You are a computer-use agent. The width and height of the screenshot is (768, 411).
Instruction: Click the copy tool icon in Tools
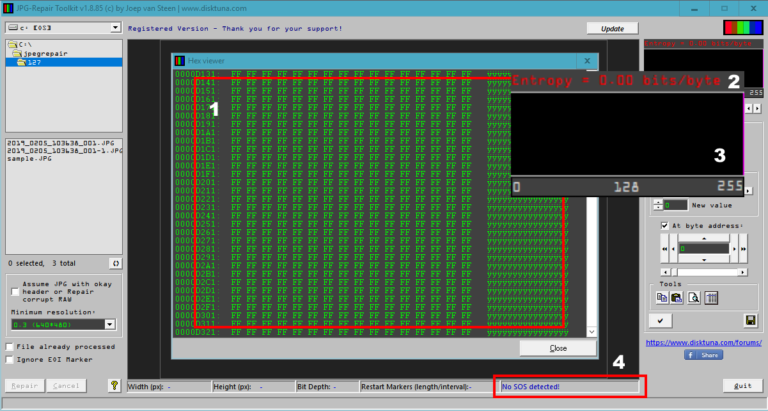coord(663,297)
